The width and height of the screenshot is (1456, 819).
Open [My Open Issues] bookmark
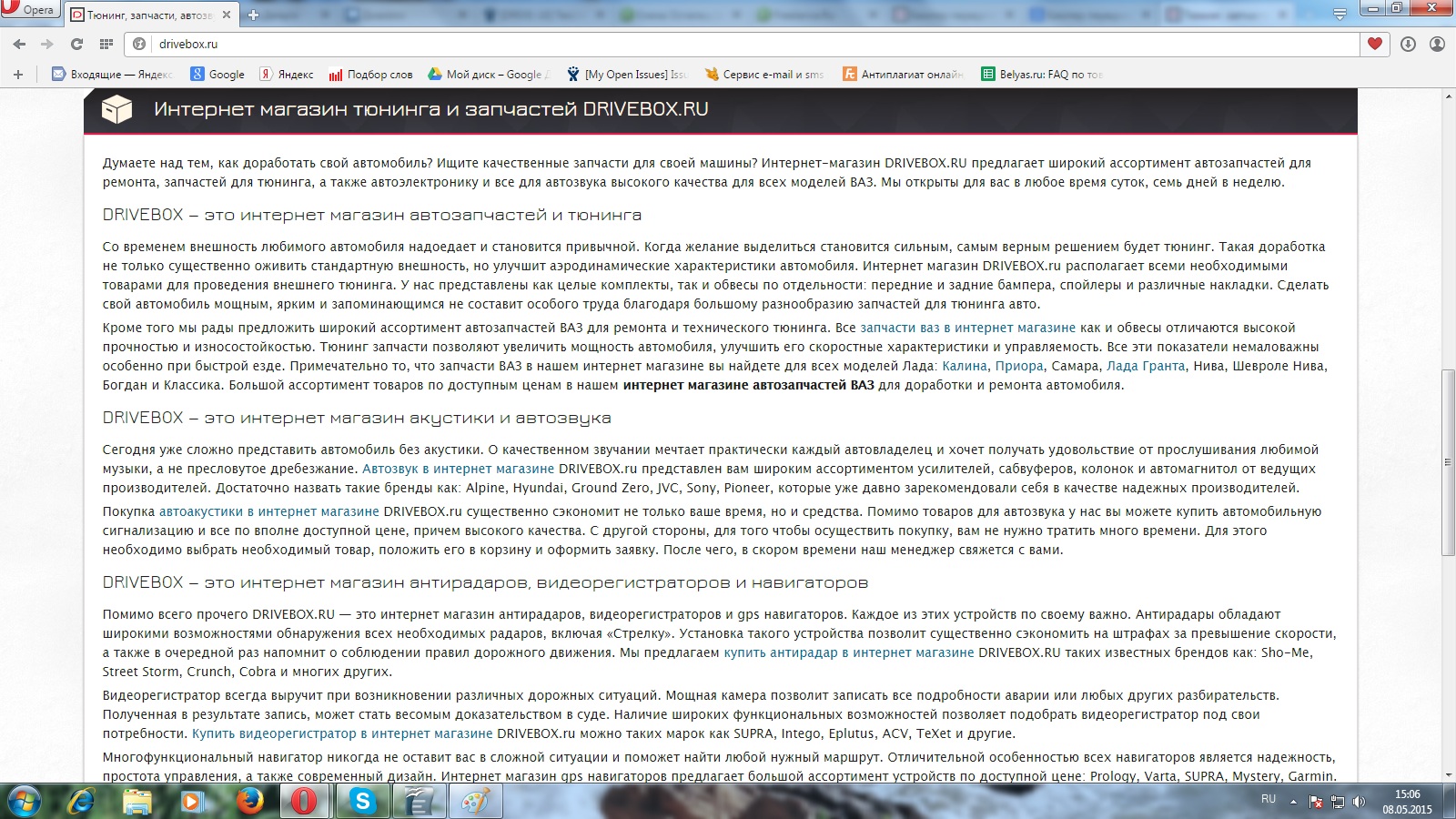626,75
